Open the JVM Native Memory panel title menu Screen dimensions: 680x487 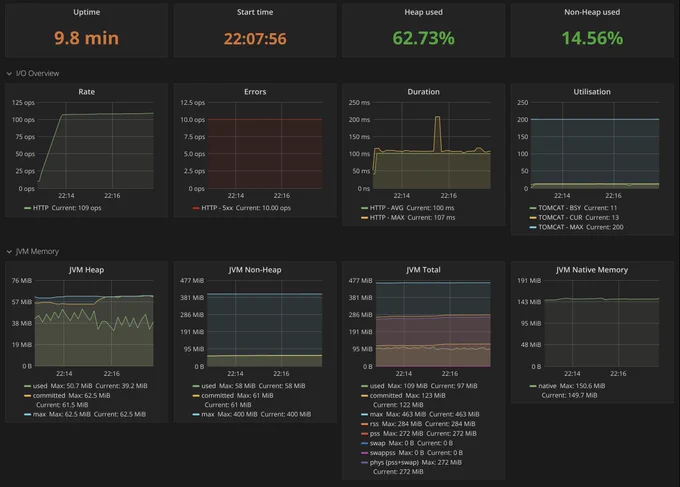(x=592, y=270)
